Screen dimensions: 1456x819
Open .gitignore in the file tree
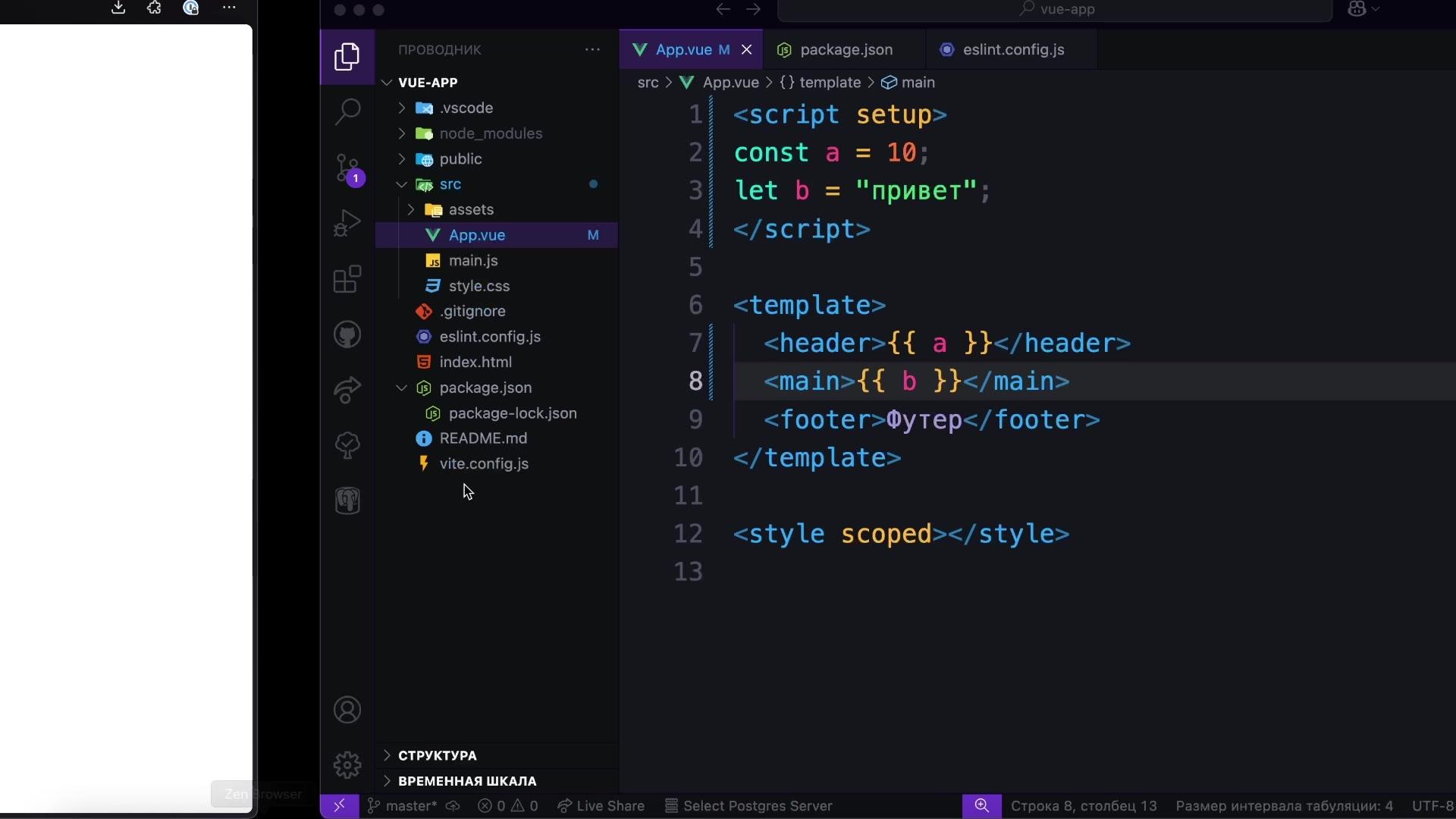click(497, 311)
